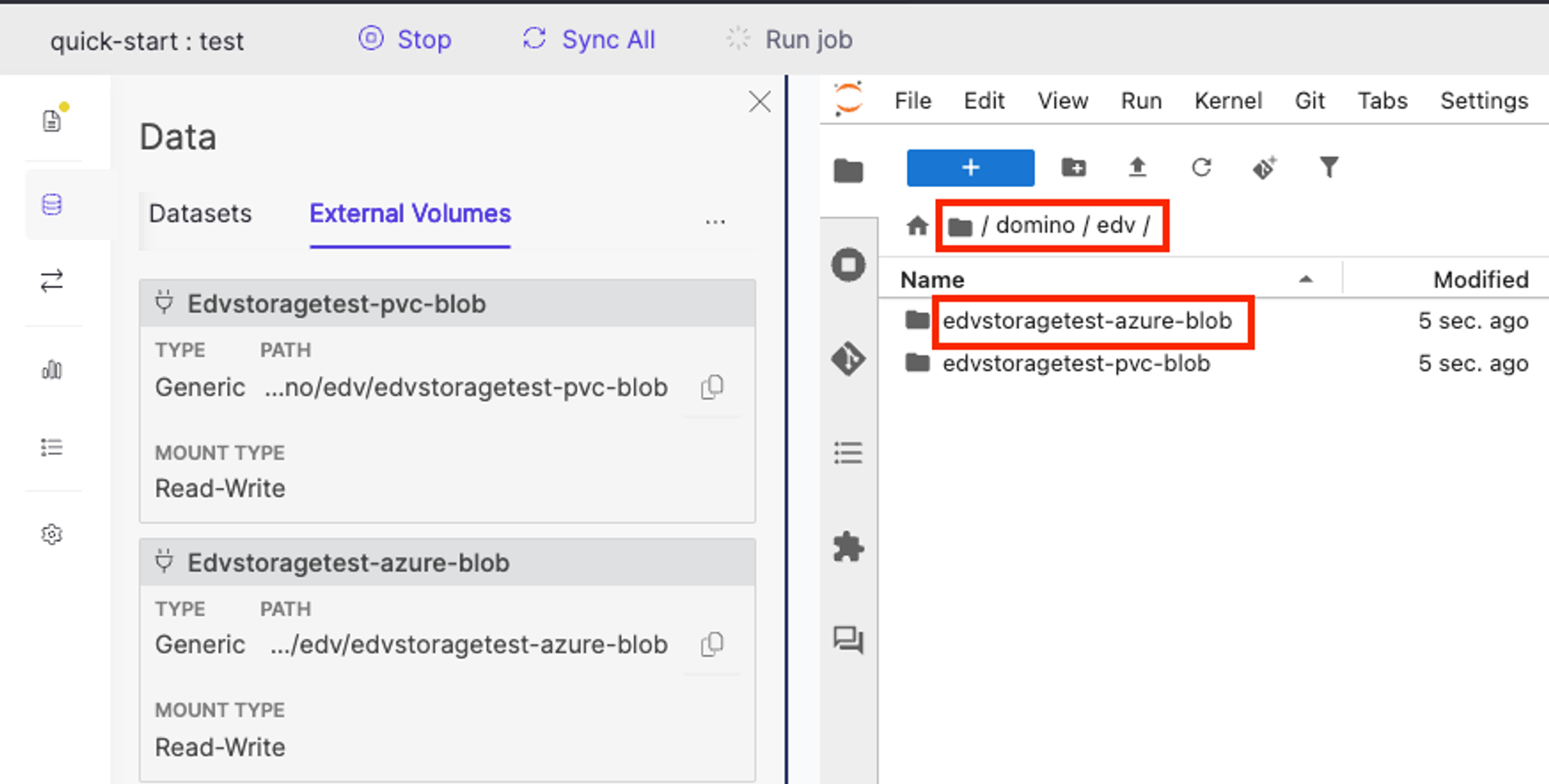
Task: Toggle the file filter funnel icon
Action: tap(1329, 168)
